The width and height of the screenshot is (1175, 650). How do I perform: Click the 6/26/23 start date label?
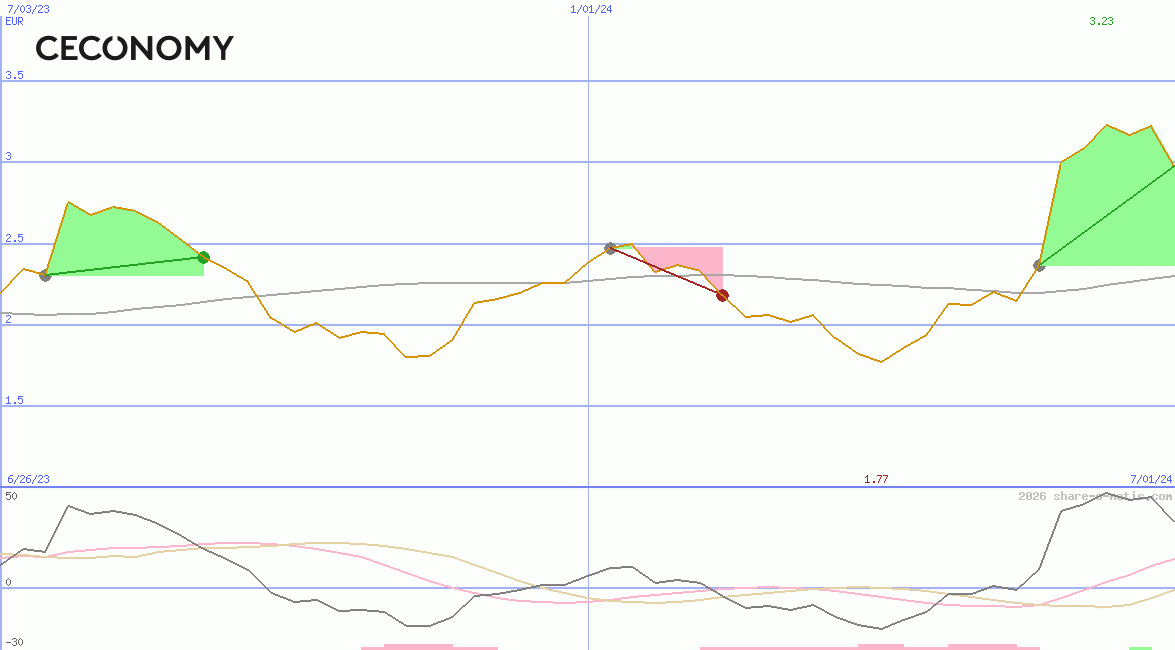point(28,479)
